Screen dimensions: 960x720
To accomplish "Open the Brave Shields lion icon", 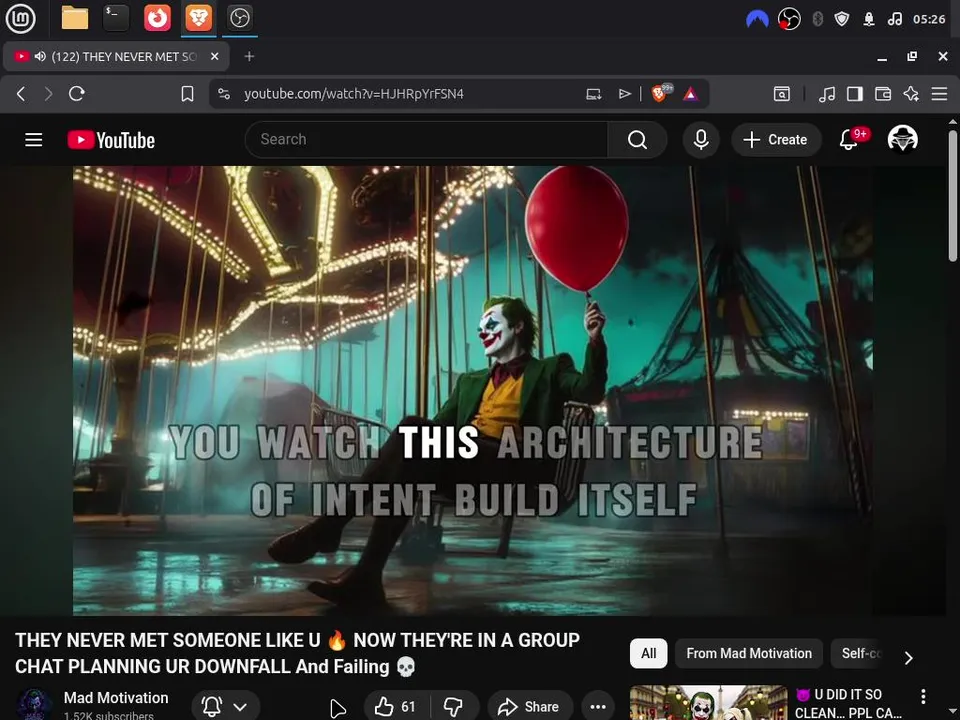I will [x=661, y=93].
